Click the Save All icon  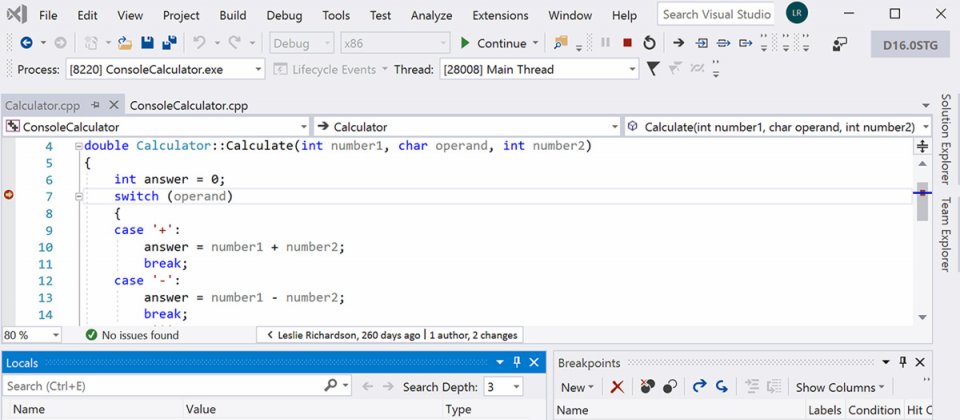pos(169,43)
